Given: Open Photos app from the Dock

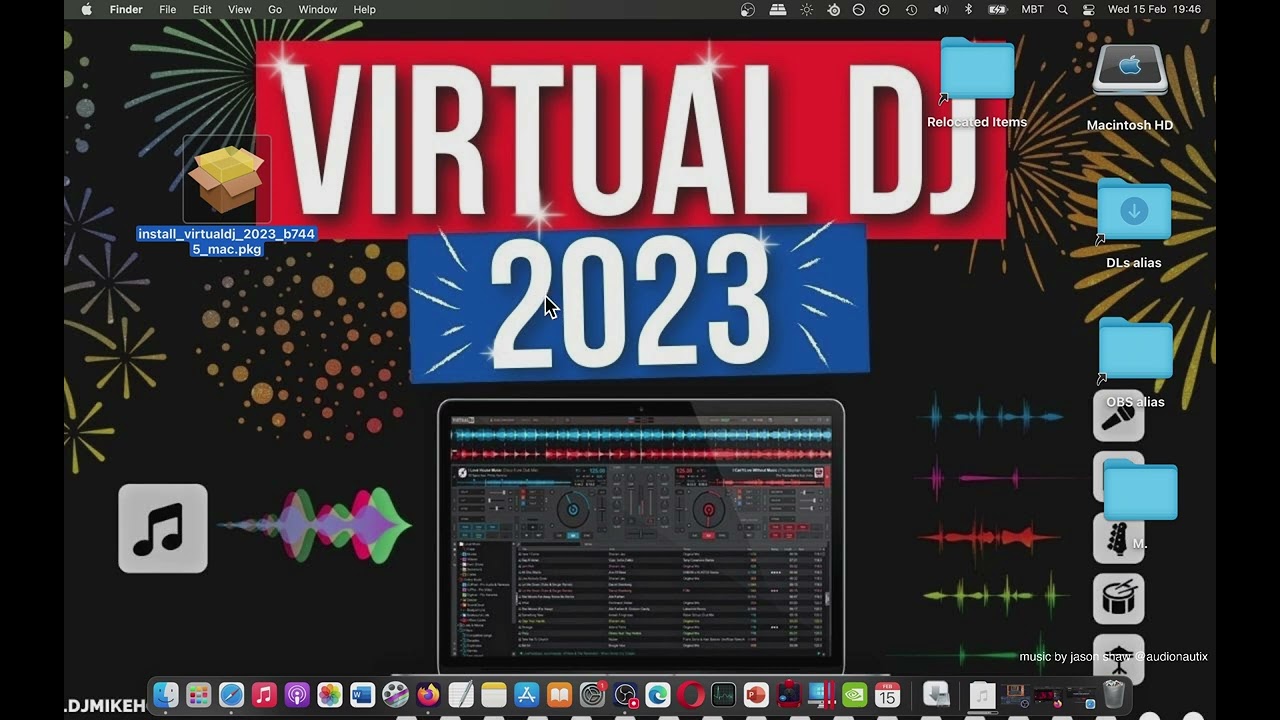Looking at the screenshot, I should click(330, 694).
